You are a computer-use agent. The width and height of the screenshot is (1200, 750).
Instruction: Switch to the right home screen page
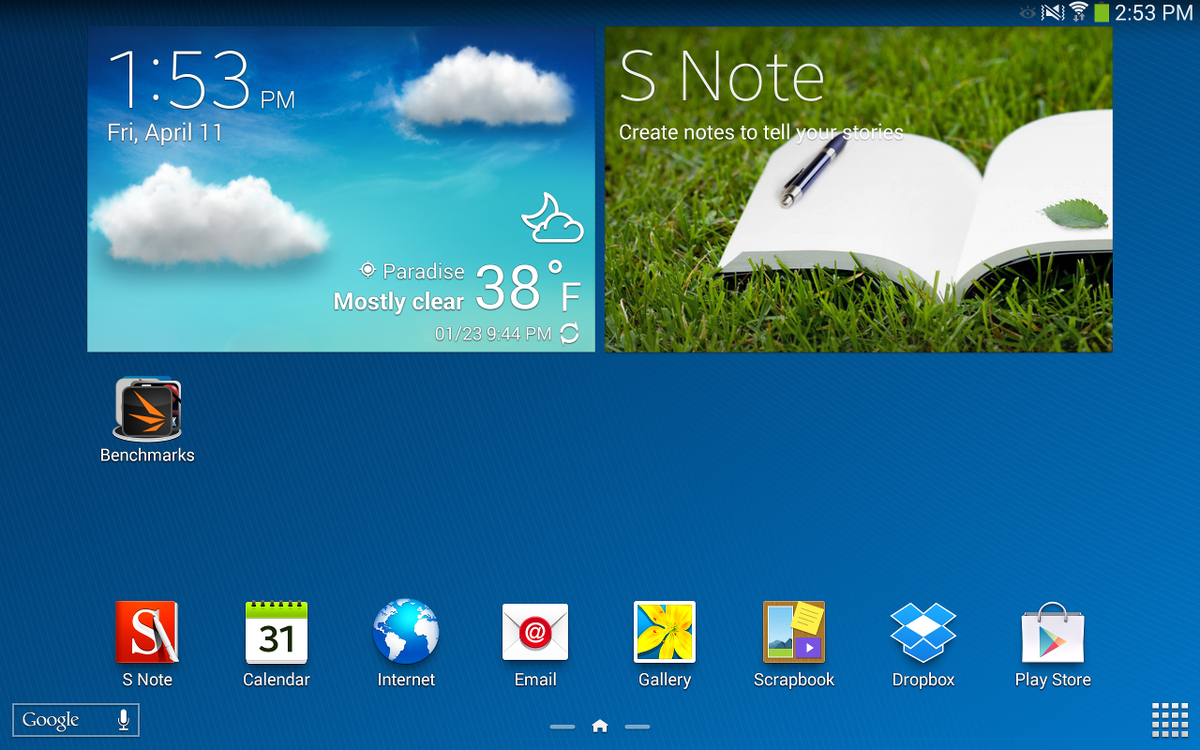point(637,727)
